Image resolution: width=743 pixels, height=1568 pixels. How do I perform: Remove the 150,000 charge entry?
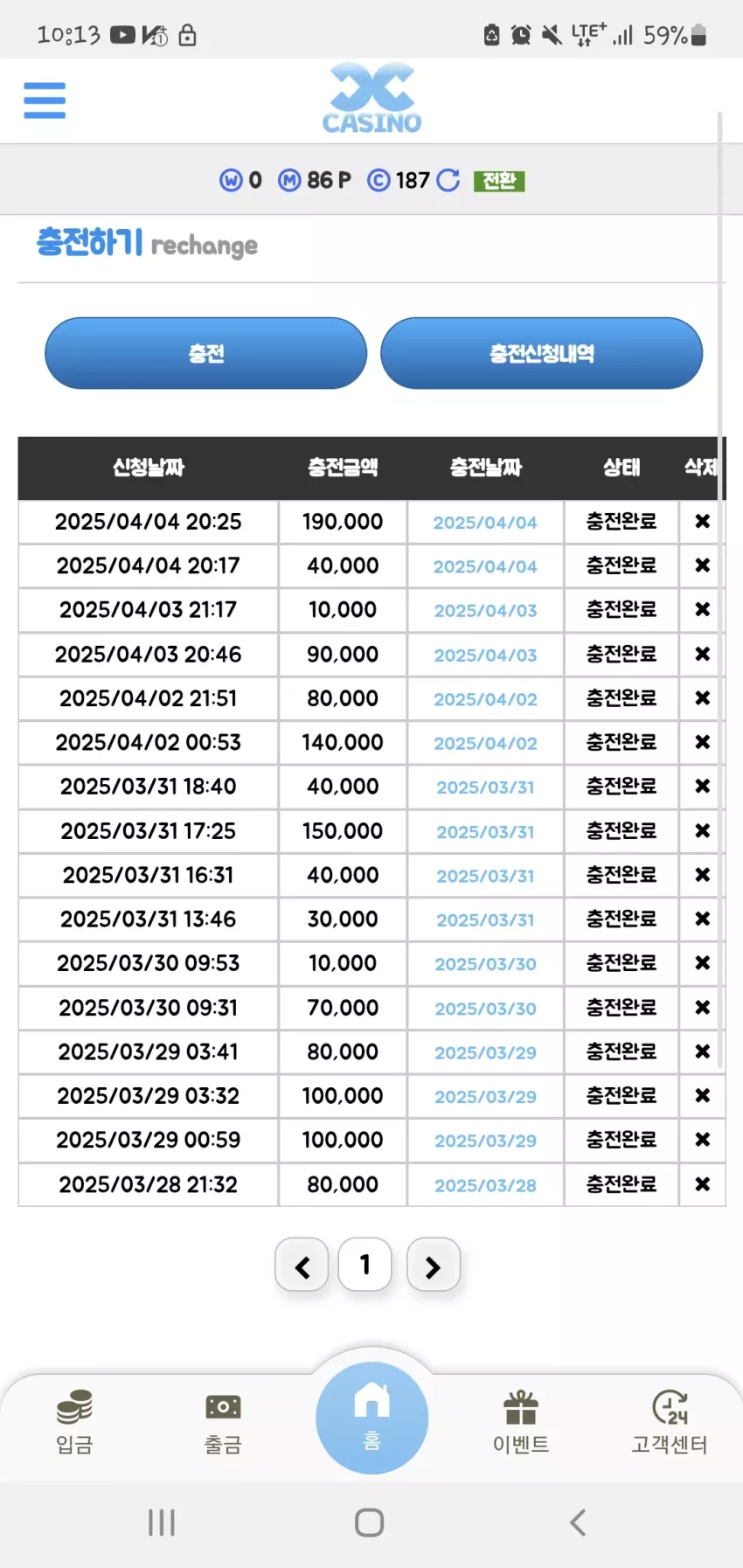coord(702,830)
